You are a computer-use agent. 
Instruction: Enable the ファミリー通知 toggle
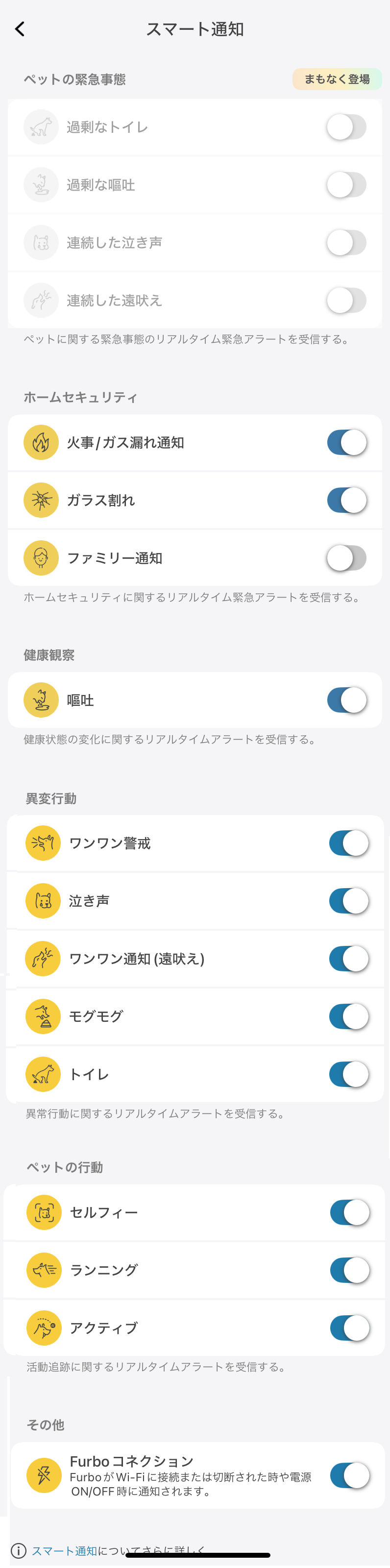(x=347, y=557)
